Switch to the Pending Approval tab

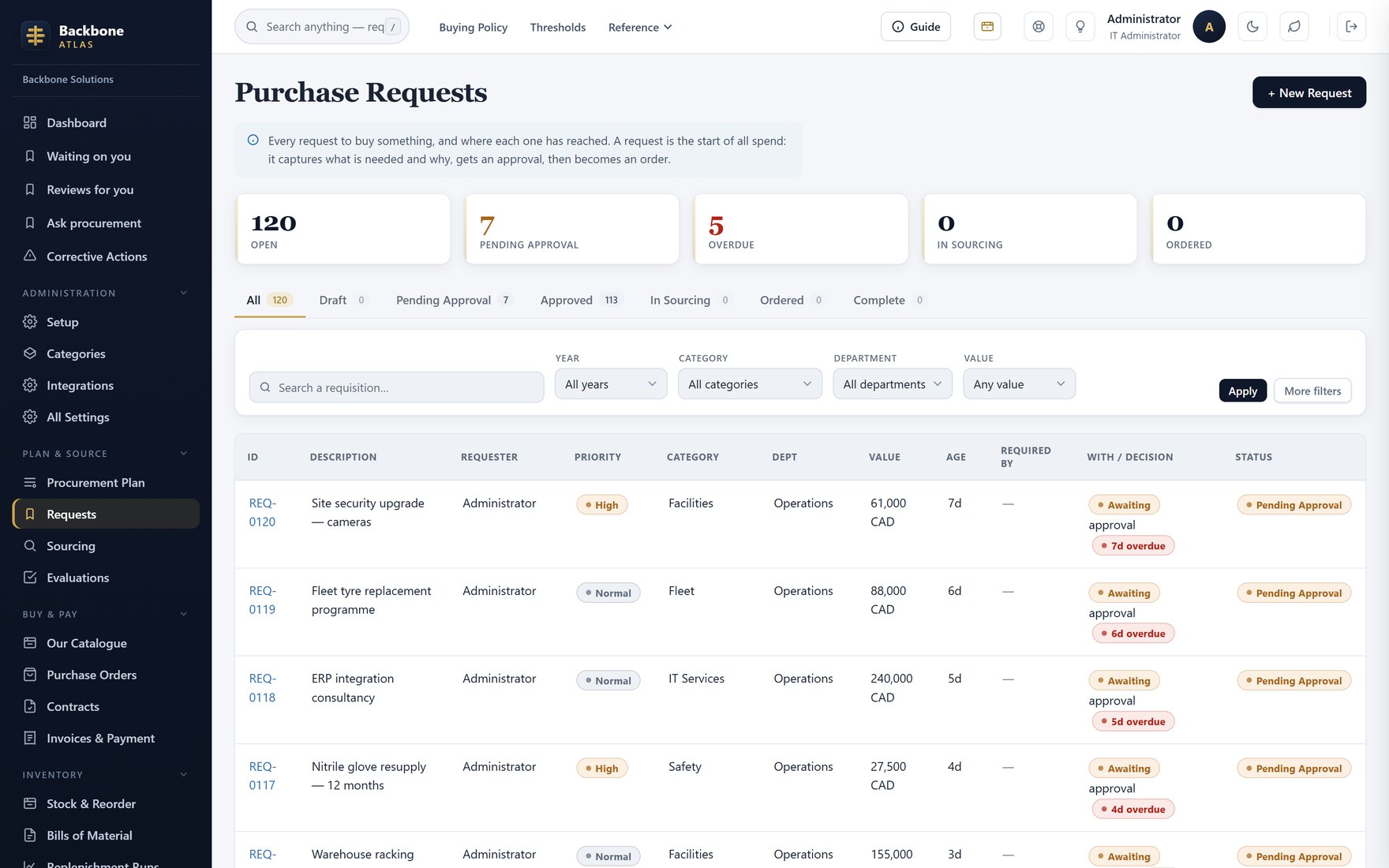click(x=454, y=300)
